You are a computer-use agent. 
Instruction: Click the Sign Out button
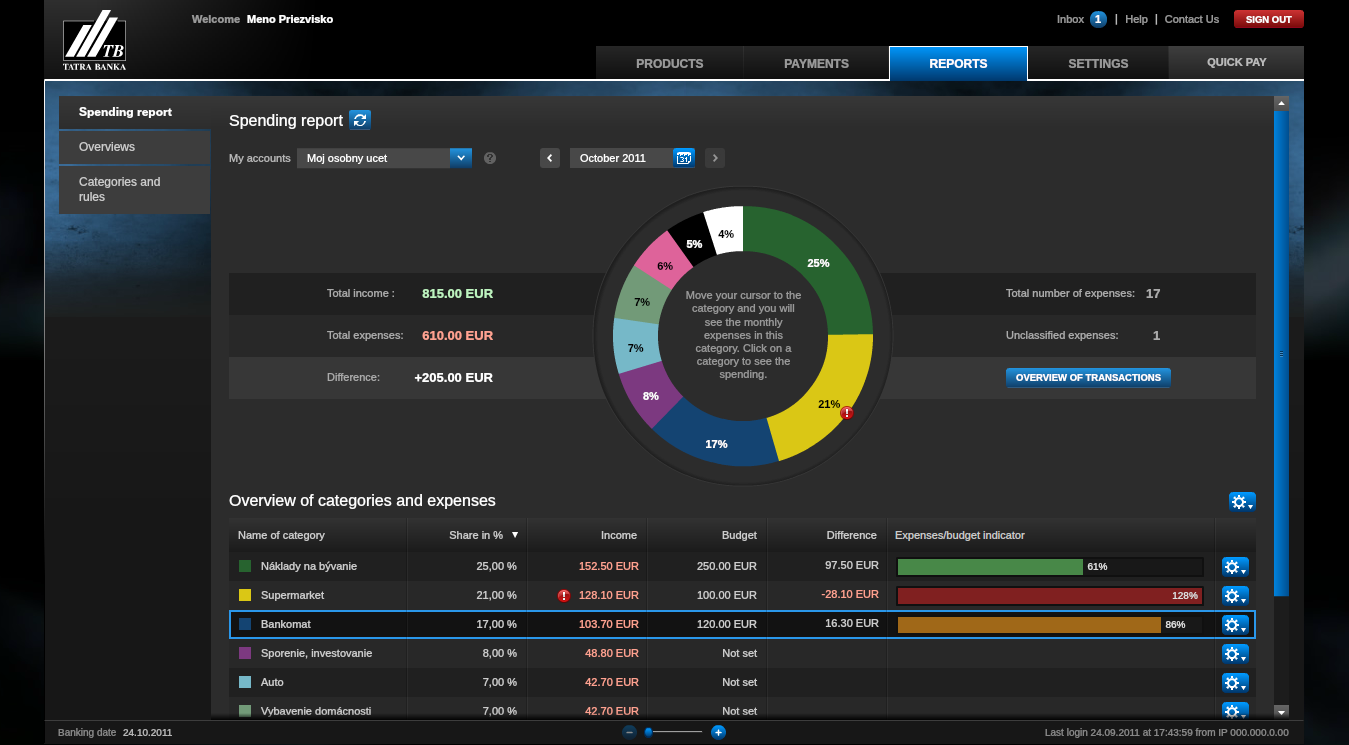1268,19
